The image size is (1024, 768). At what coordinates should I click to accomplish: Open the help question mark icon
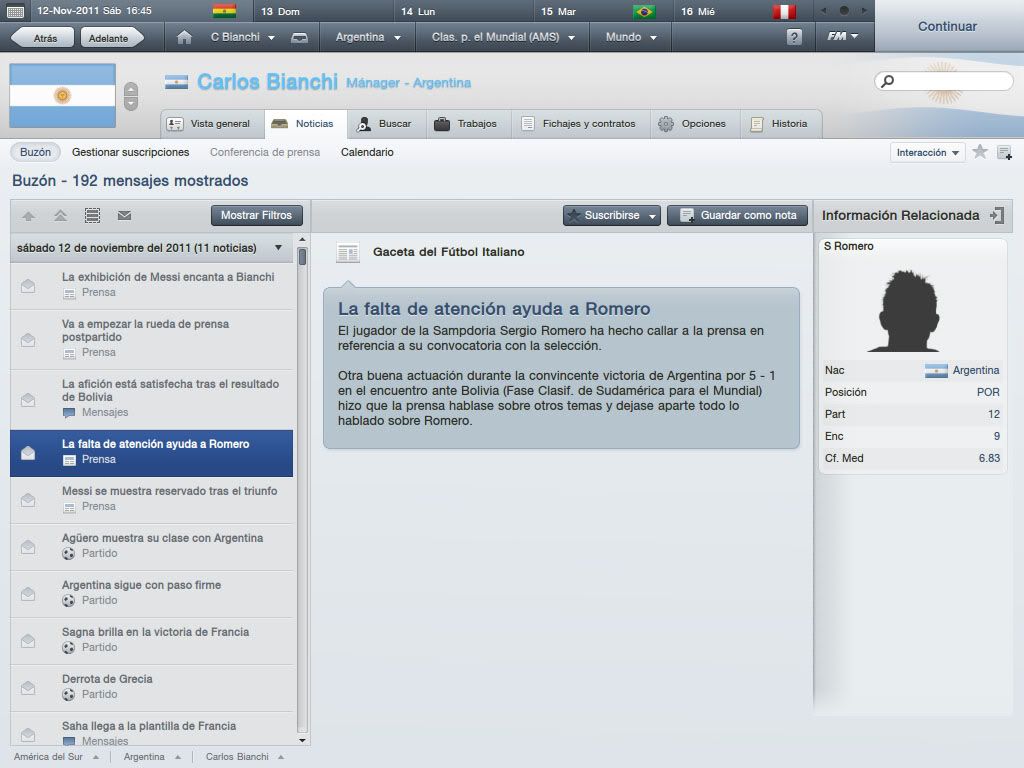pyautogui.click(x=793, y=37)
